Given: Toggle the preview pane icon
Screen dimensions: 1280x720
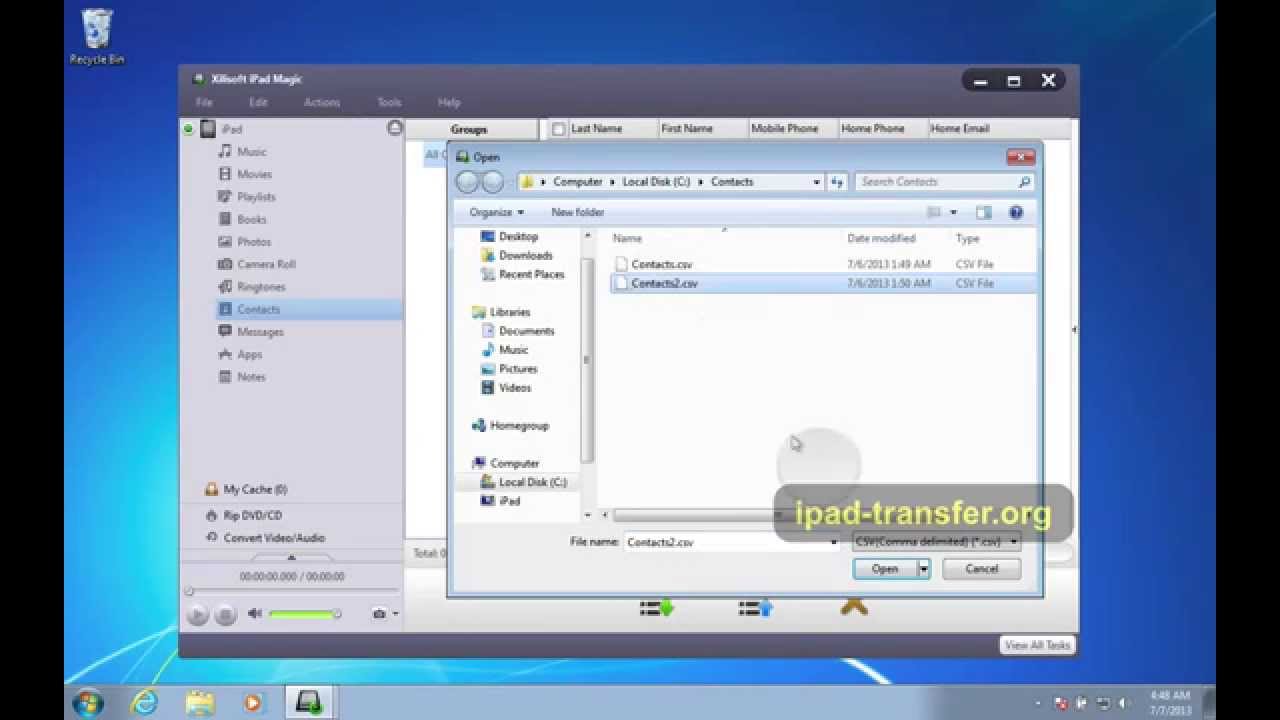Looking at the screenshot, I should [984, 212].
